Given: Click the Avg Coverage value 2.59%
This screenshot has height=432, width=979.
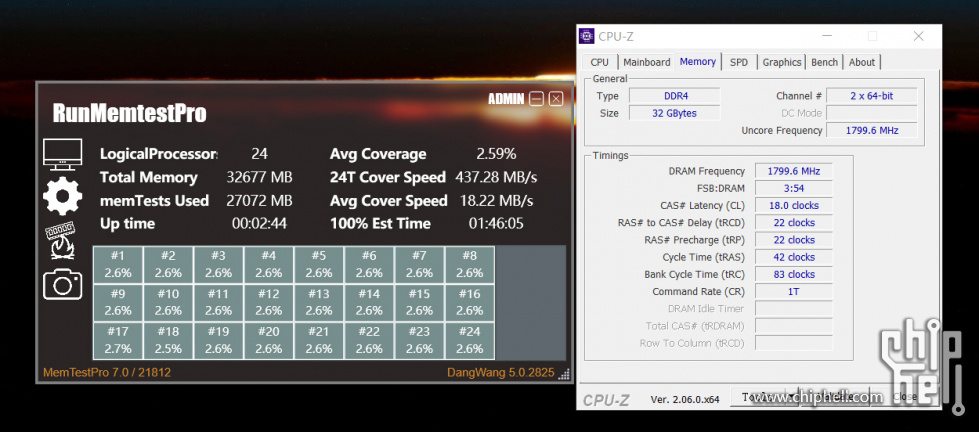Looking at the screenshot, I should click(x=496, y=154).
